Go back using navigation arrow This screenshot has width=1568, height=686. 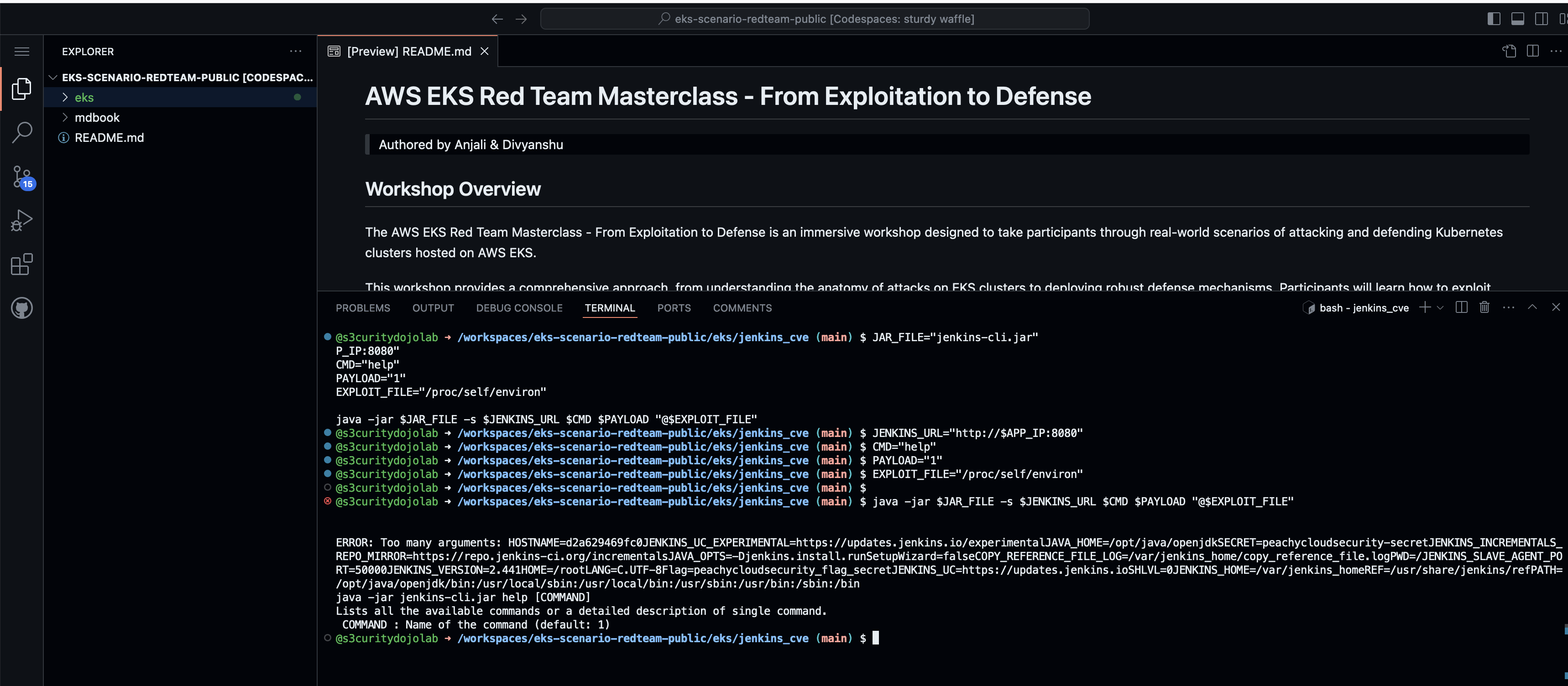click(x=497, y=19)
